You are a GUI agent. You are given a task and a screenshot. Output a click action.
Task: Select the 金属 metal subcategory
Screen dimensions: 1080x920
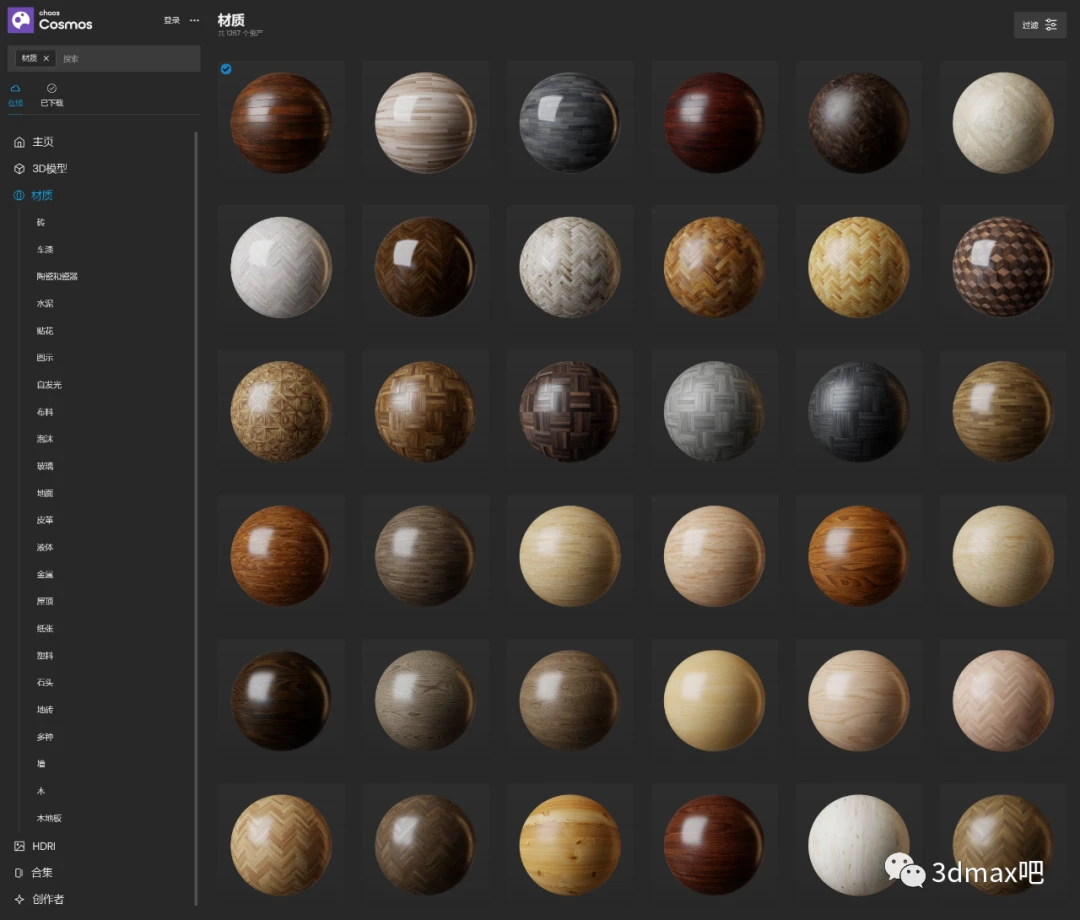pyautogui.click(x=45, y=575)
